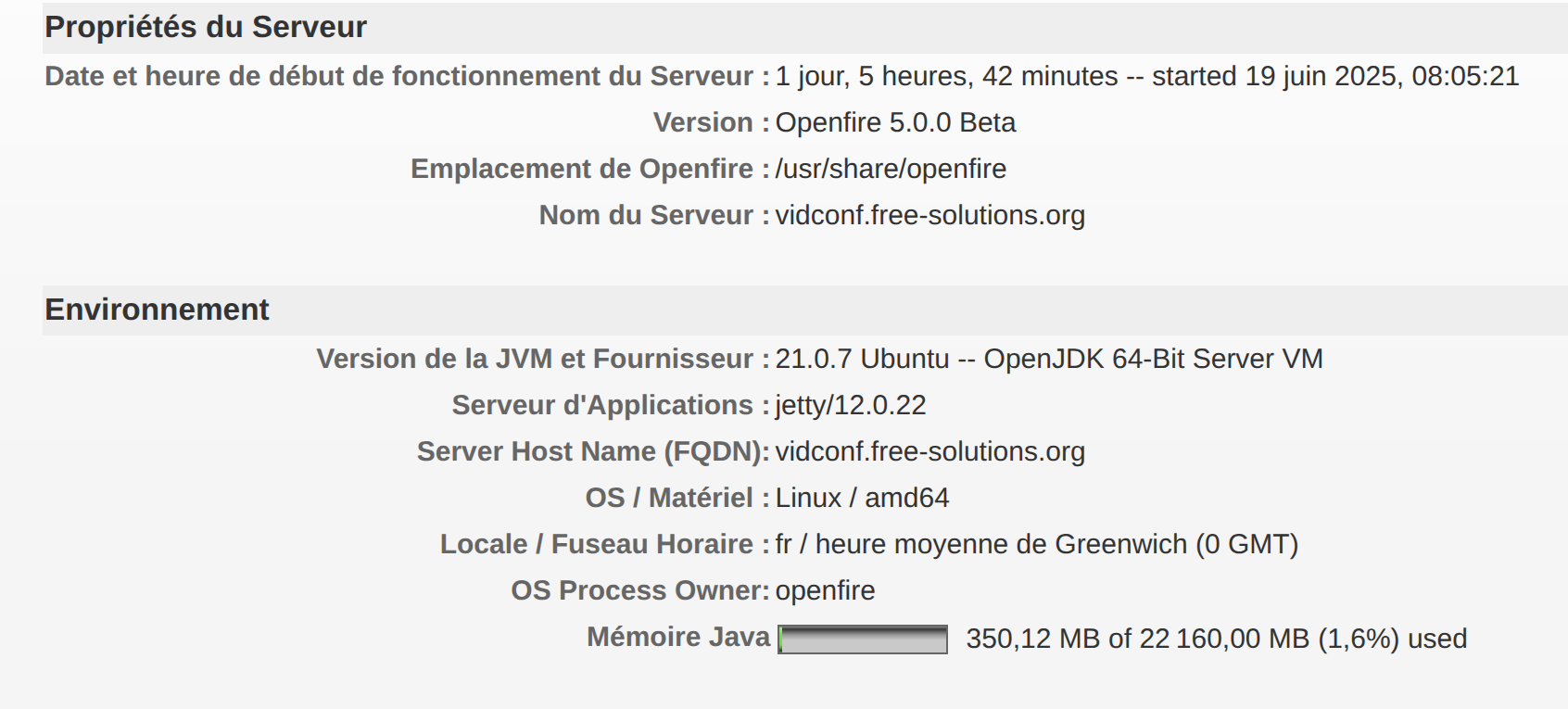Image resolution: width=1568 pixels, height=709 pixels.
Task: Click the 'Mémoire Java' label
Action: [678, 637]
